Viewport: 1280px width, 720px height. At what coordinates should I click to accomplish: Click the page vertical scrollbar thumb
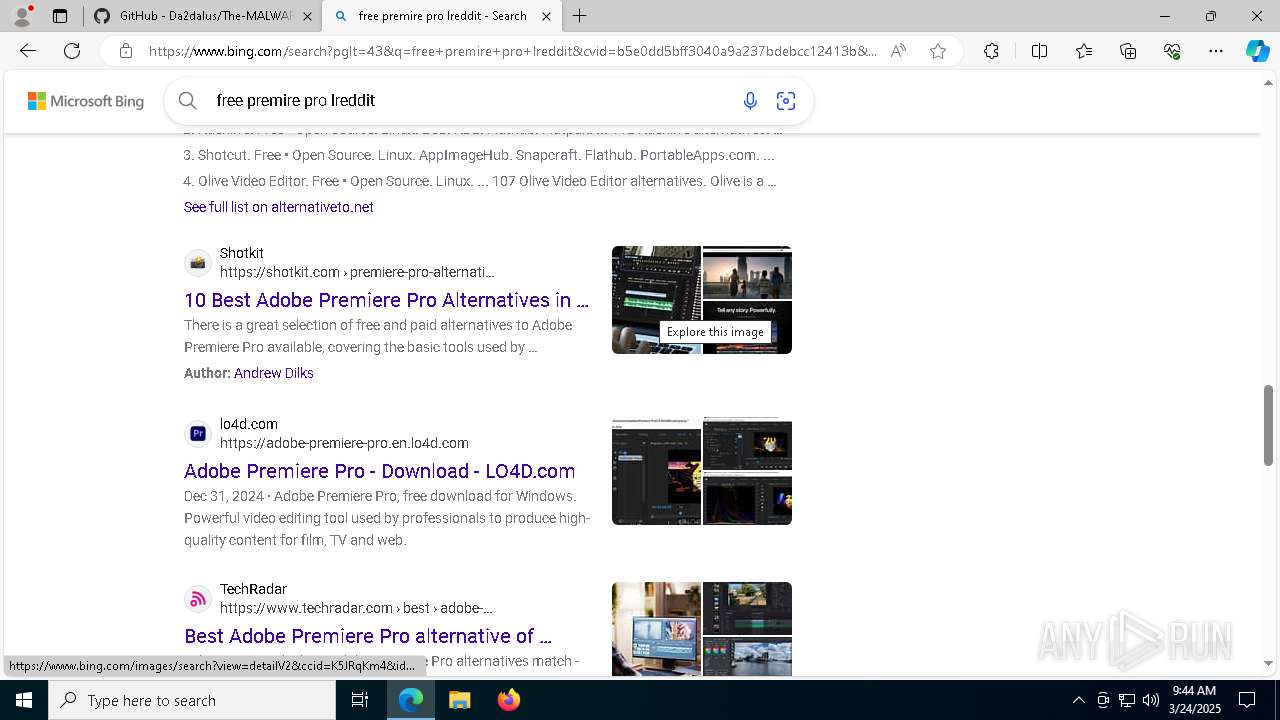[1269, 424]
